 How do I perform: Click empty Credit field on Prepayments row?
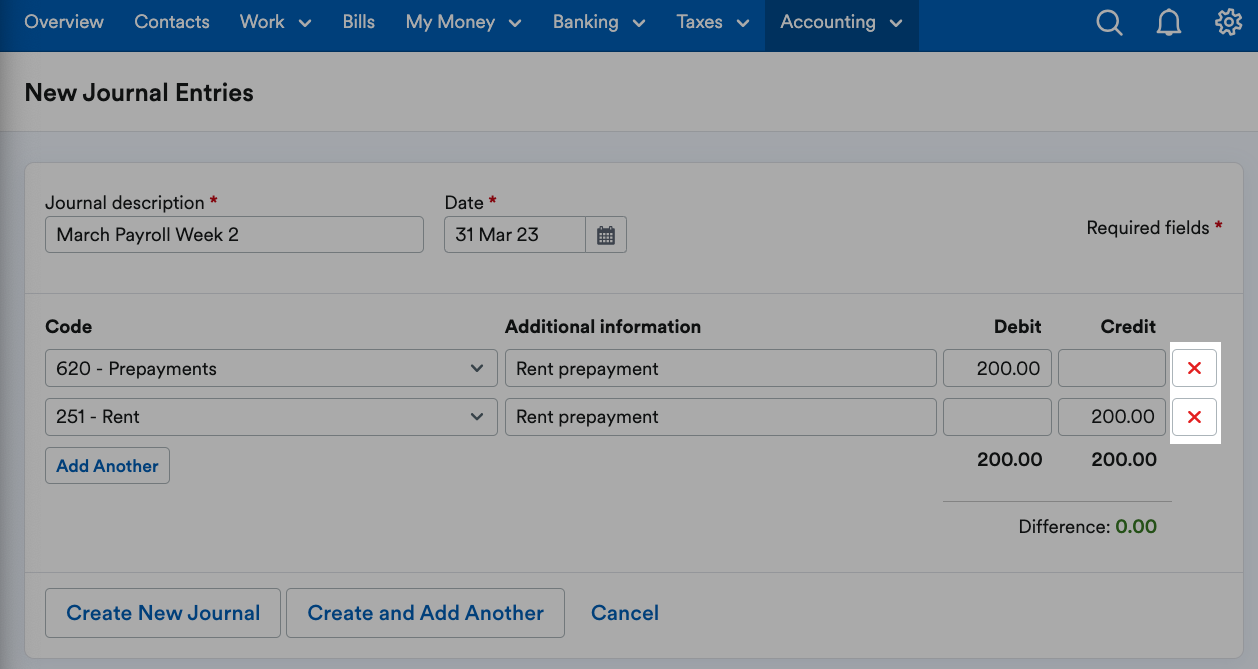tap(1112, 368)
